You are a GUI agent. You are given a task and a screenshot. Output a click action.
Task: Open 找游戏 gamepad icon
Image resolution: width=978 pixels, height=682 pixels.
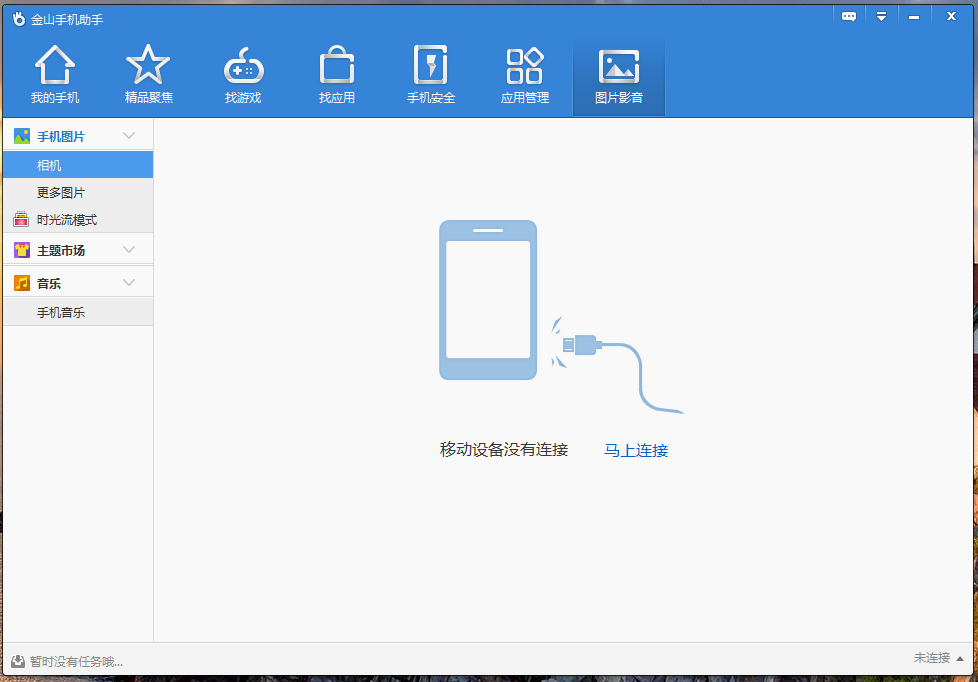click(243, 66)
